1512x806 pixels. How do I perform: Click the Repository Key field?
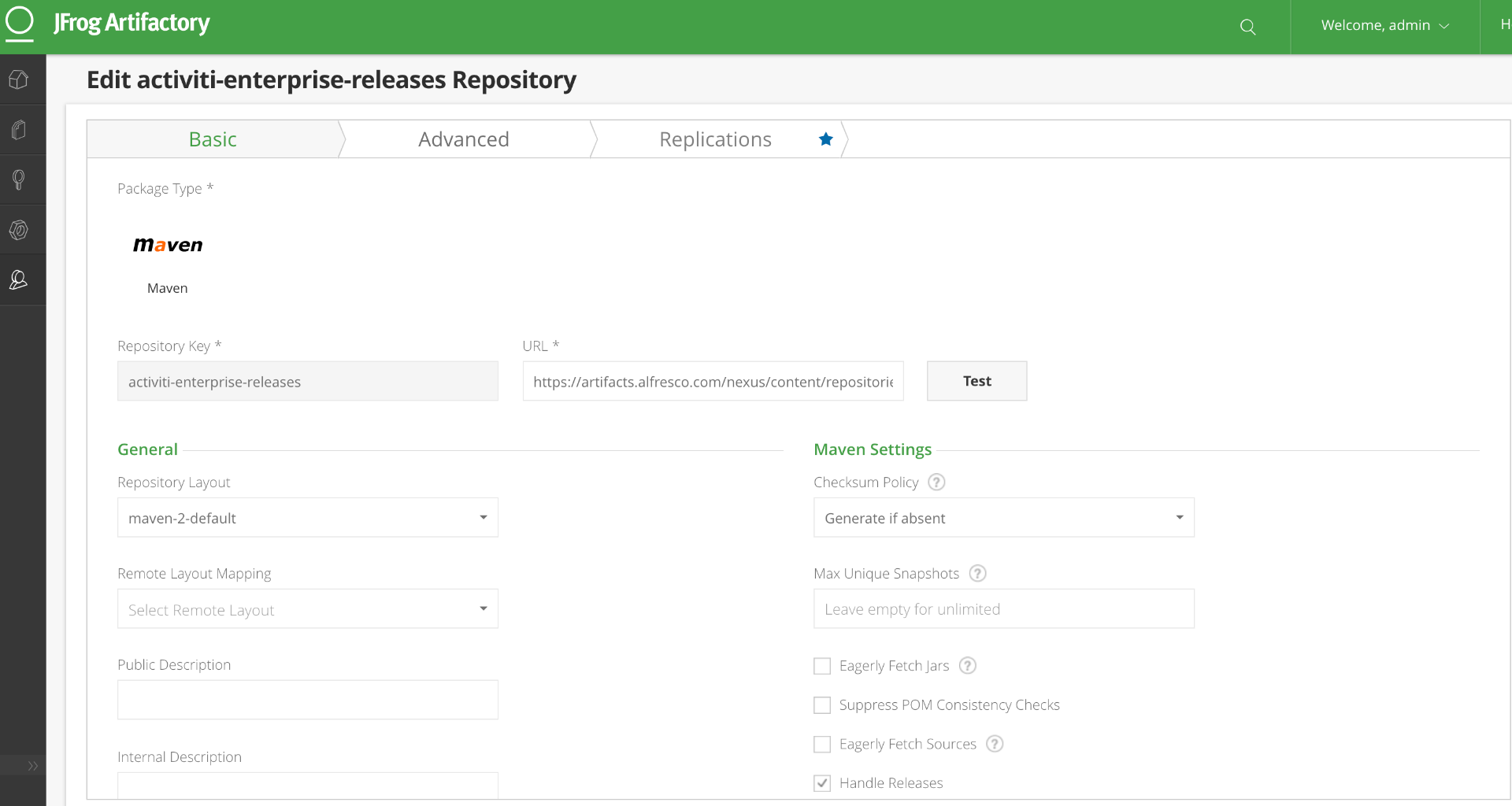308,381
